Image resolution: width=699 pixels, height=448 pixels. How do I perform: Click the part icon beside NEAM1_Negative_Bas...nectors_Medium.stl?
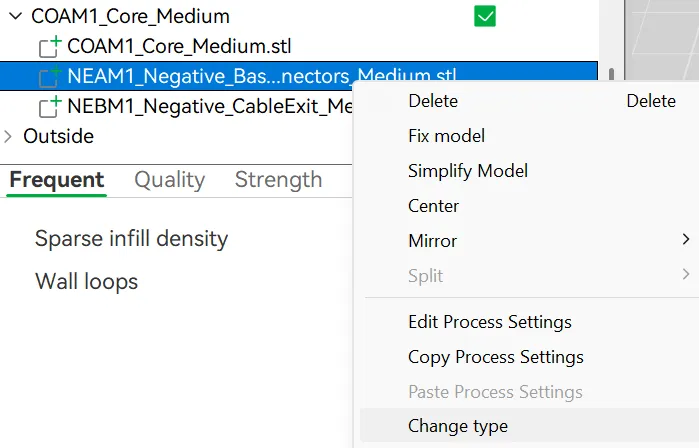[x=49, y=77]
